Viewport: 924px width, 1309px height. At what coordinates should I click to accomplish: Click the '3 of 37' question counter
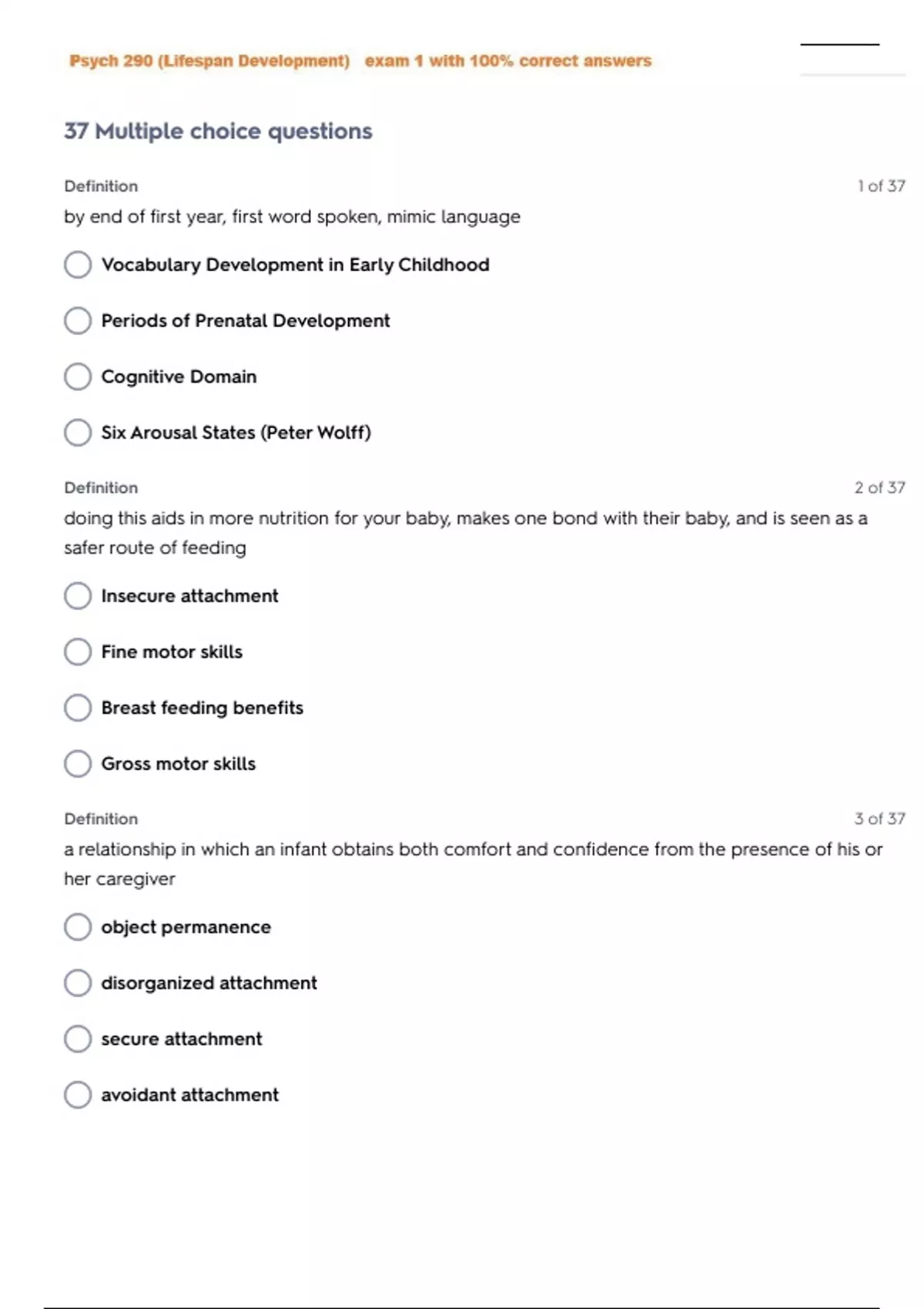879,819
